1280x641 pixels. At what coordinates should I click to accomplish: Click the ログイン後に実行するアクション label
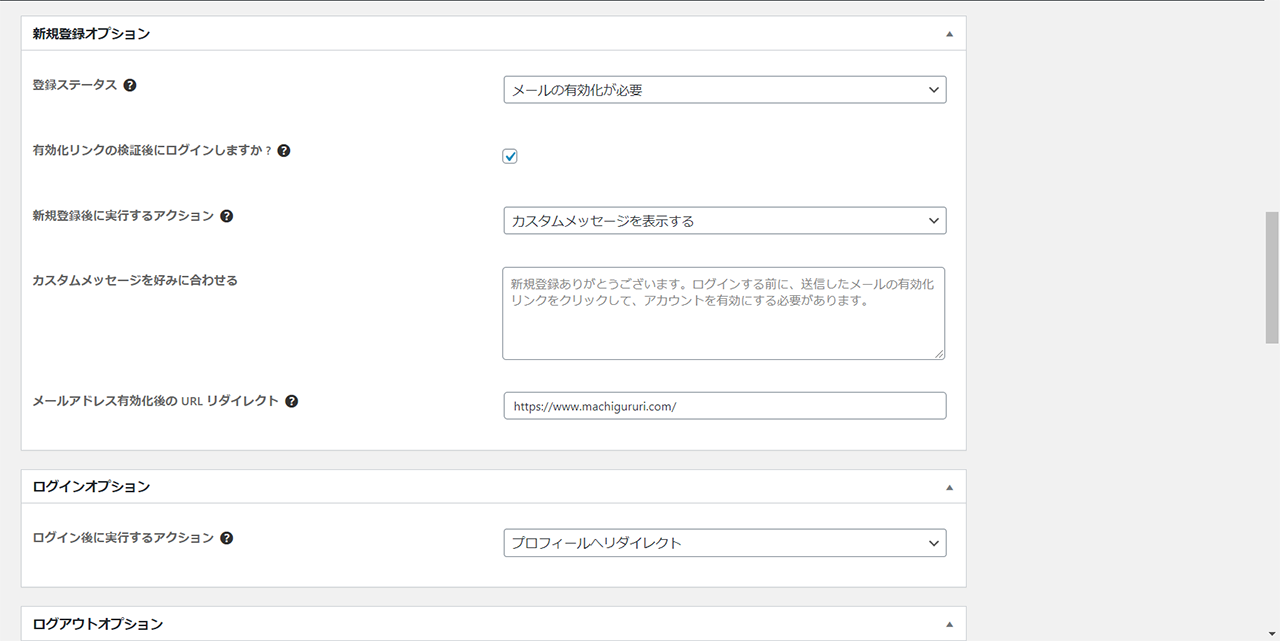[123, 538]
